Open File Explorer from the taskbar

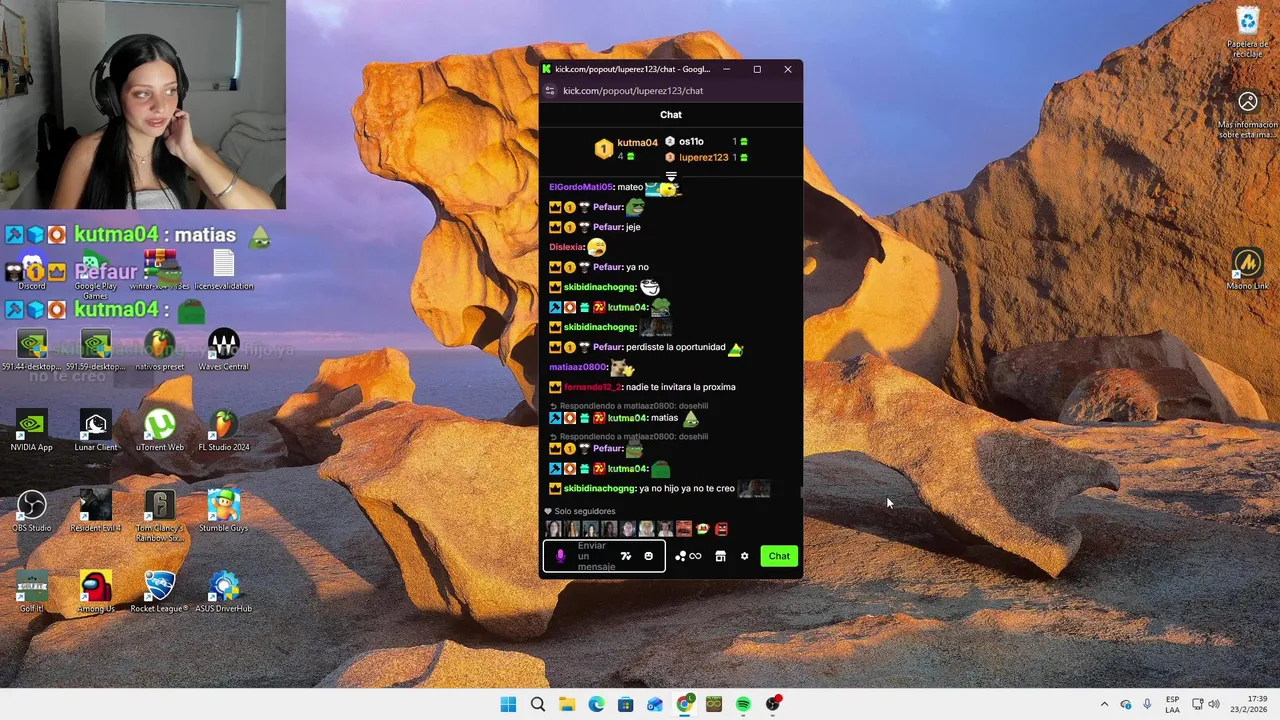tap(567, 704)
